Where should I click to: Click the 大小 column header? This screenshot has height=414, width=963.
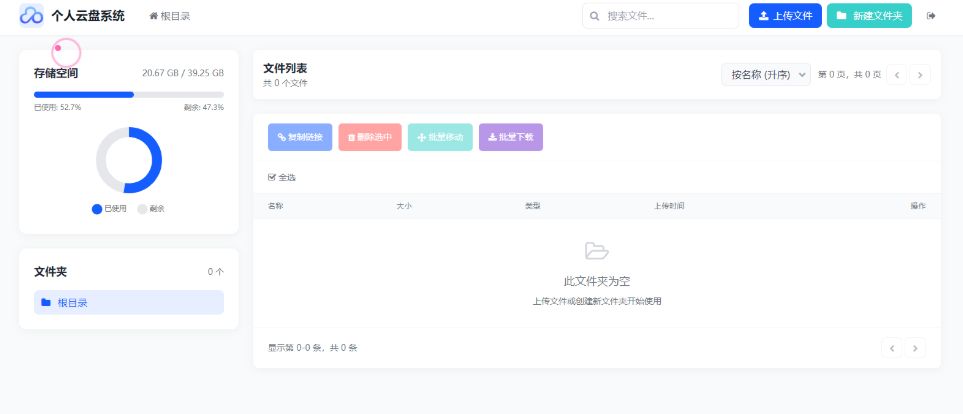(404, 206)
